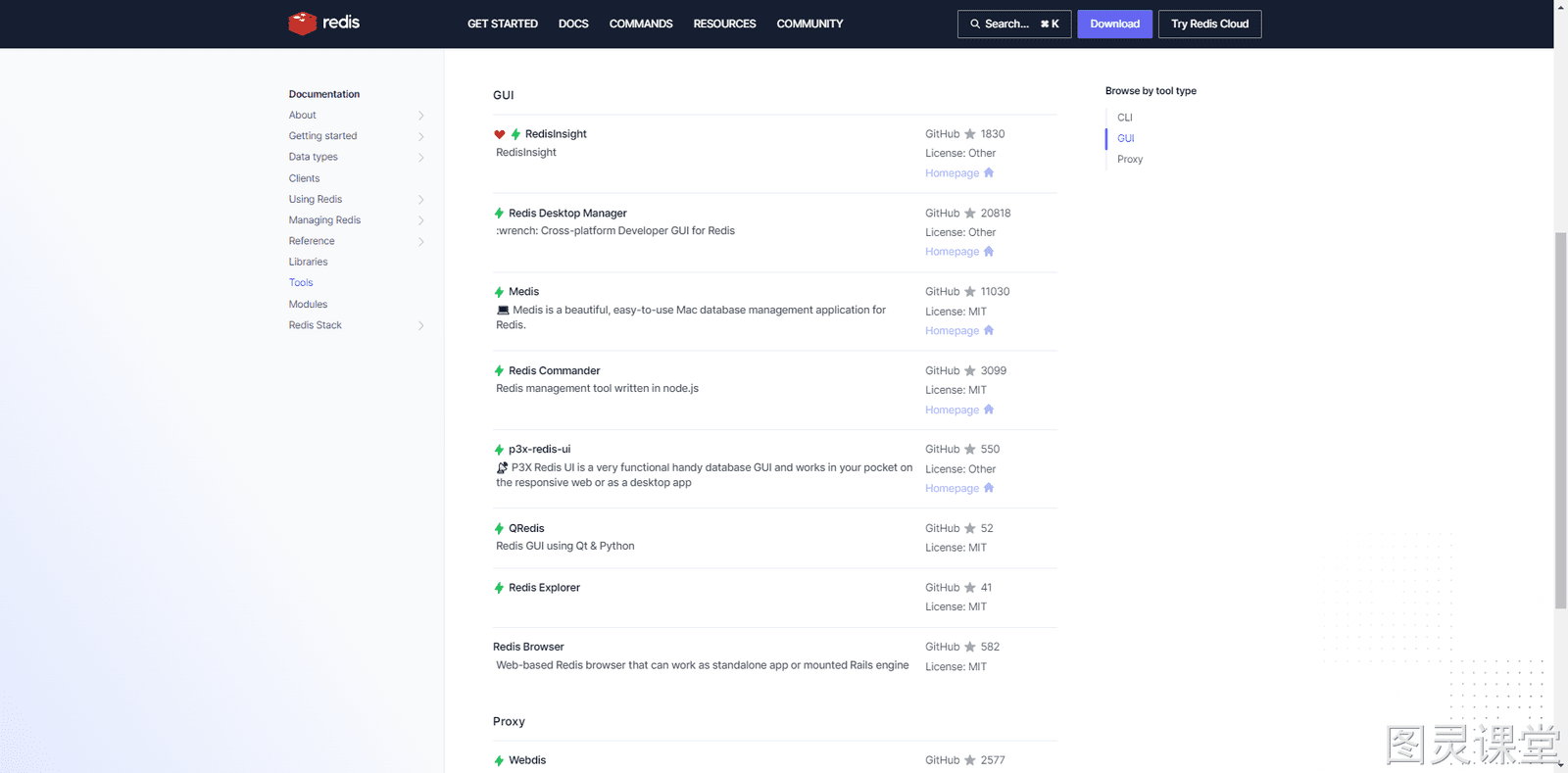The image size is (1568, 773).
Task: Click the green bolt icon beside QRedis
Action: (499, 529)
